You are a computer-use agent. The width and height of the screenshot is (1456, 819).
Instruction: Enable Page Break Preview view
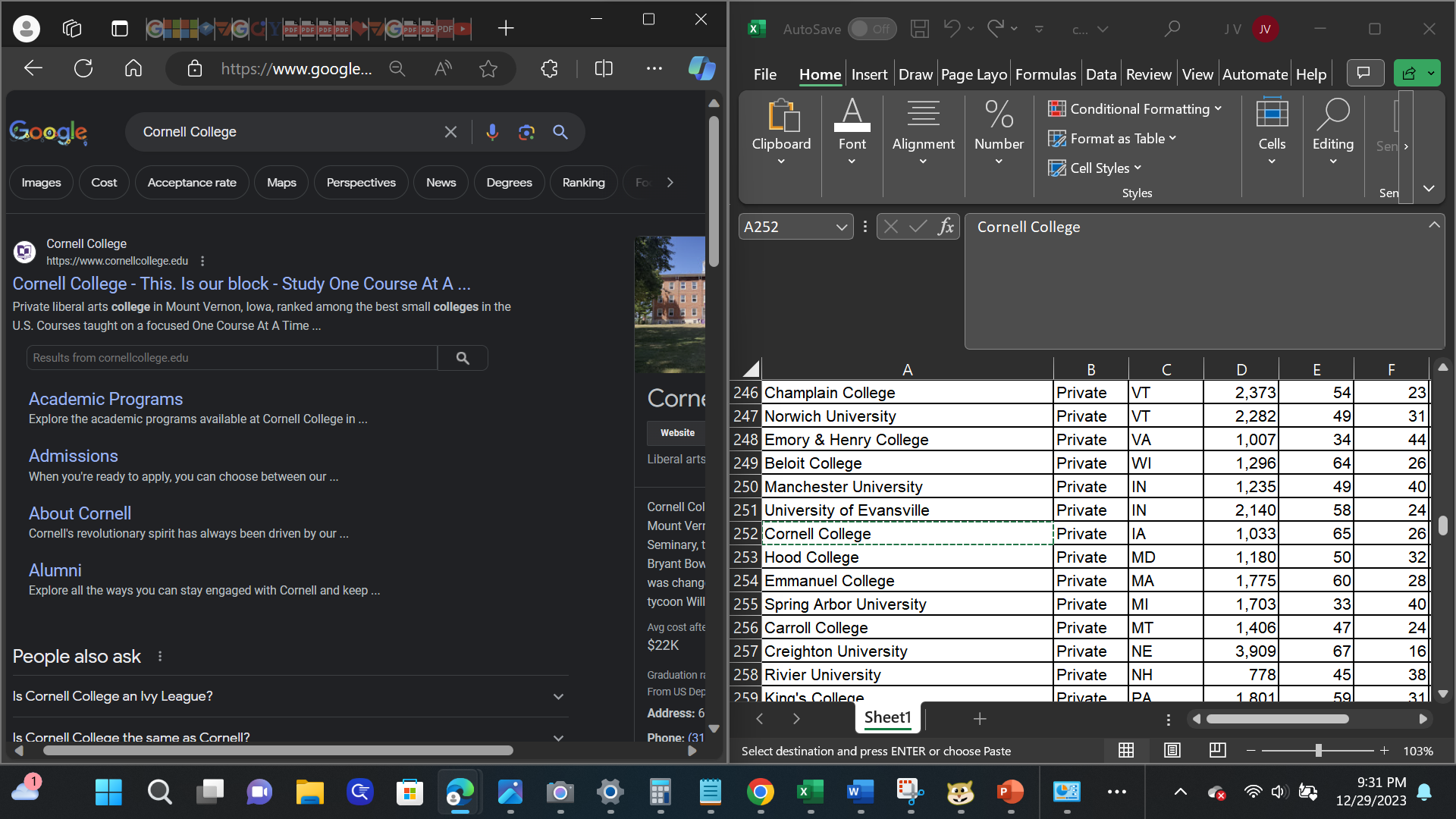click(x=1217, y=750)
